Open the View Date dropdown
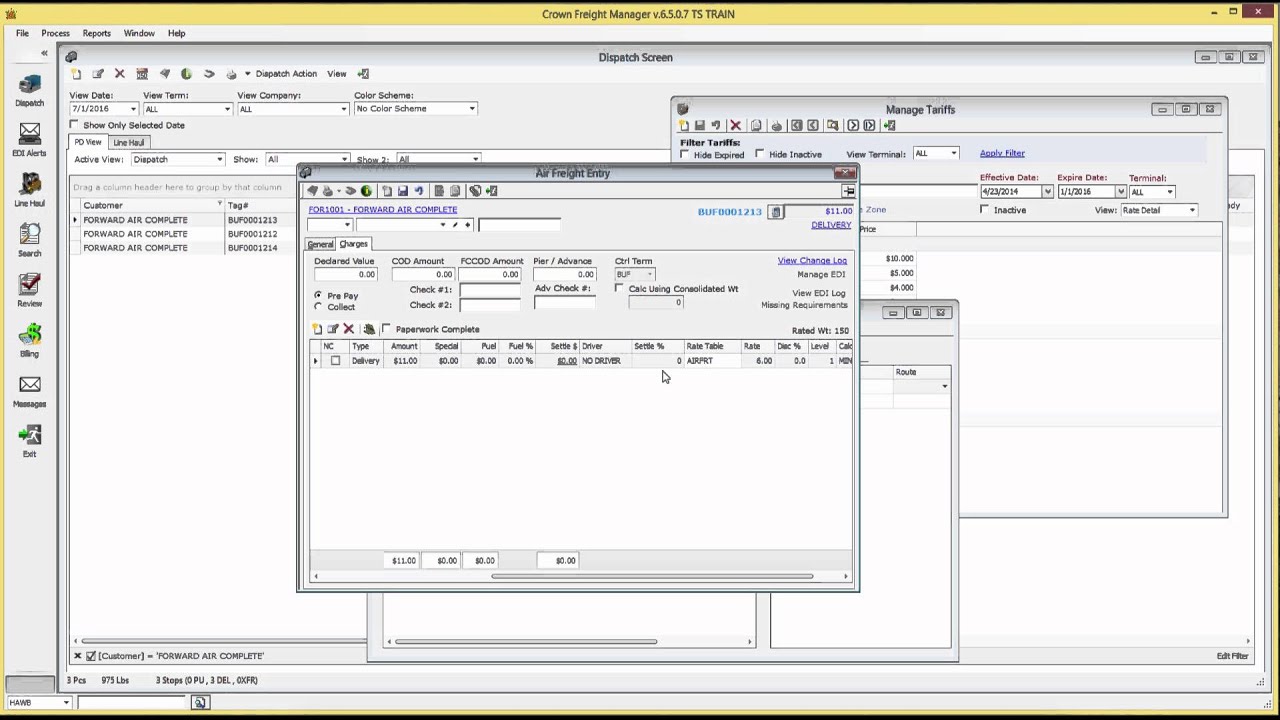Image resolution: width=1280 pixels, height=720 pixels. coord(133,109)
